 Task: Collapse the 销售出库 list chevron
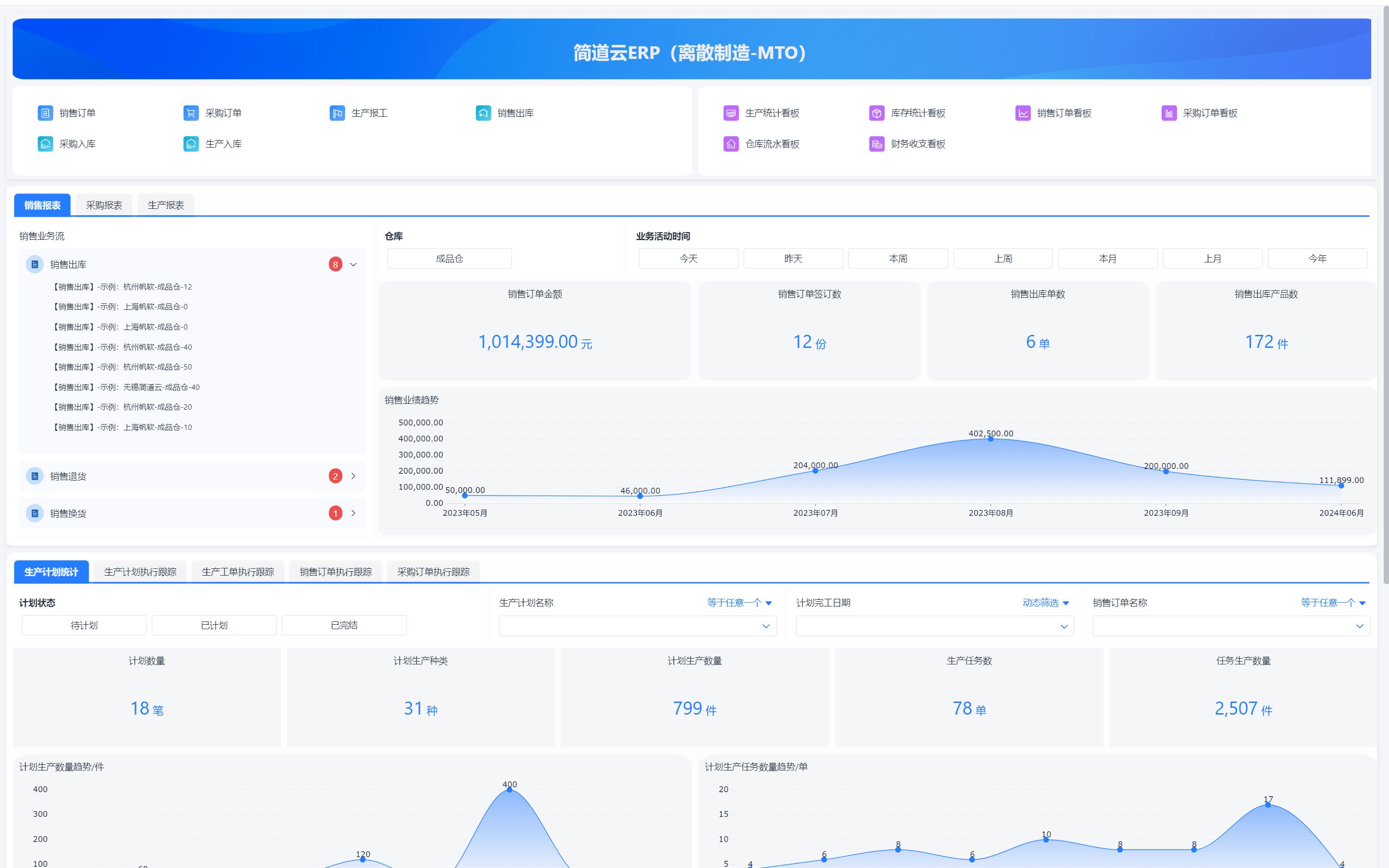(353, 265)
